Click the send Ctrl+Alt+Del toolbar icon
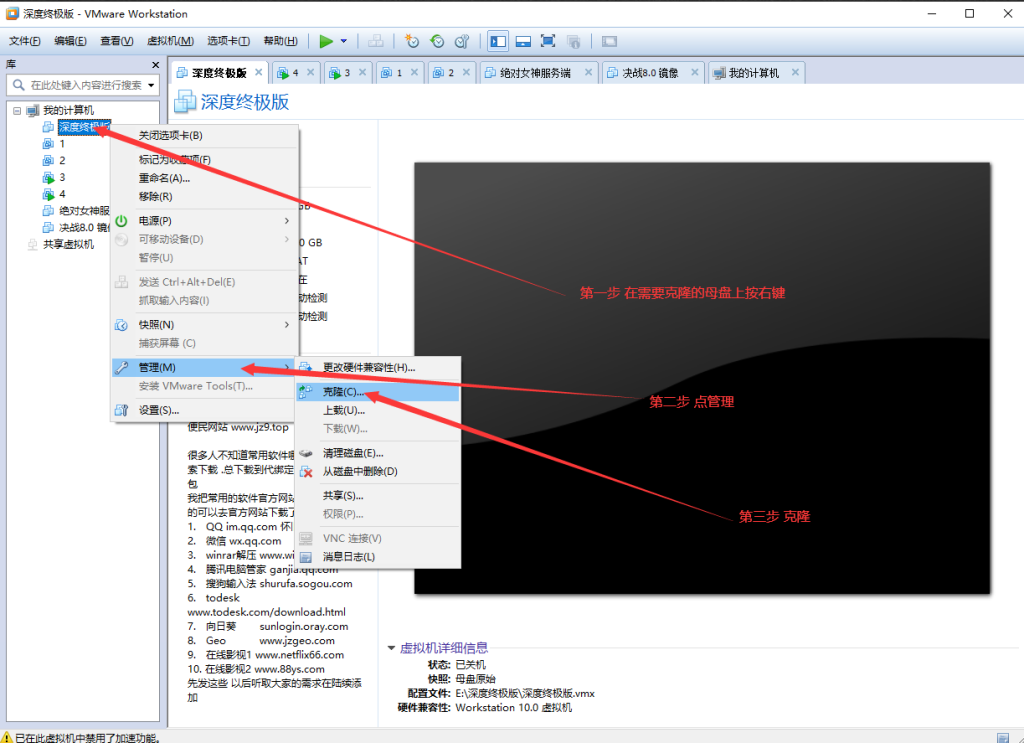Viewport: 1024px width, 743px height. (376, 41)
